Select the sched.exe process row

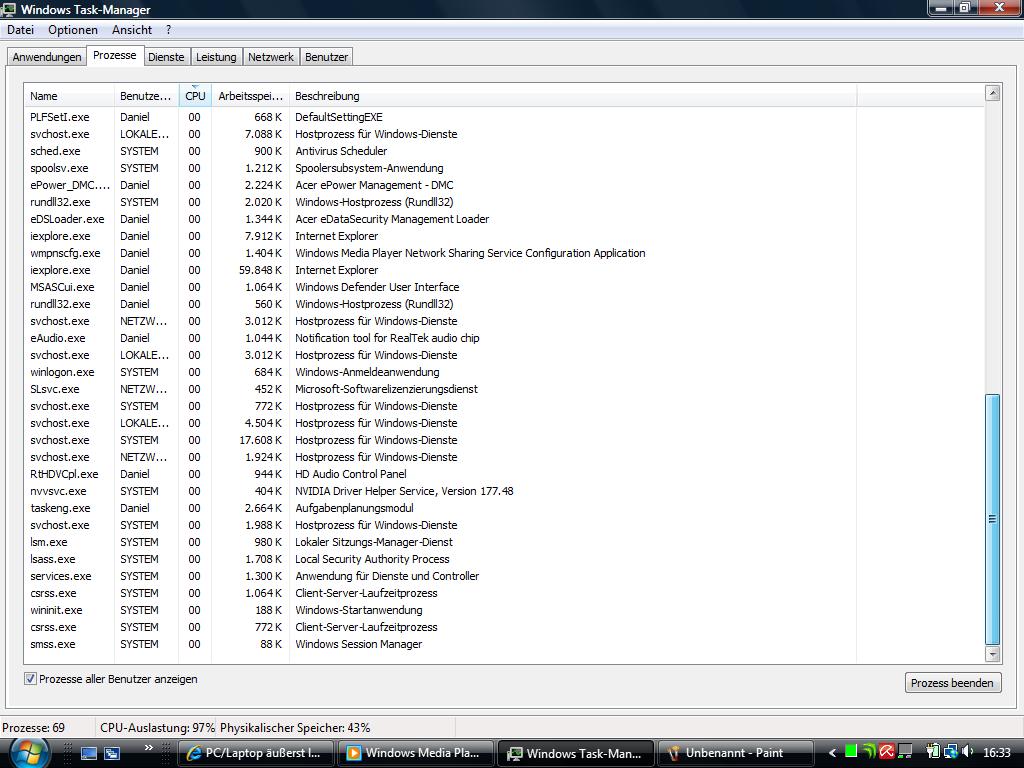[x=440, y=151]
